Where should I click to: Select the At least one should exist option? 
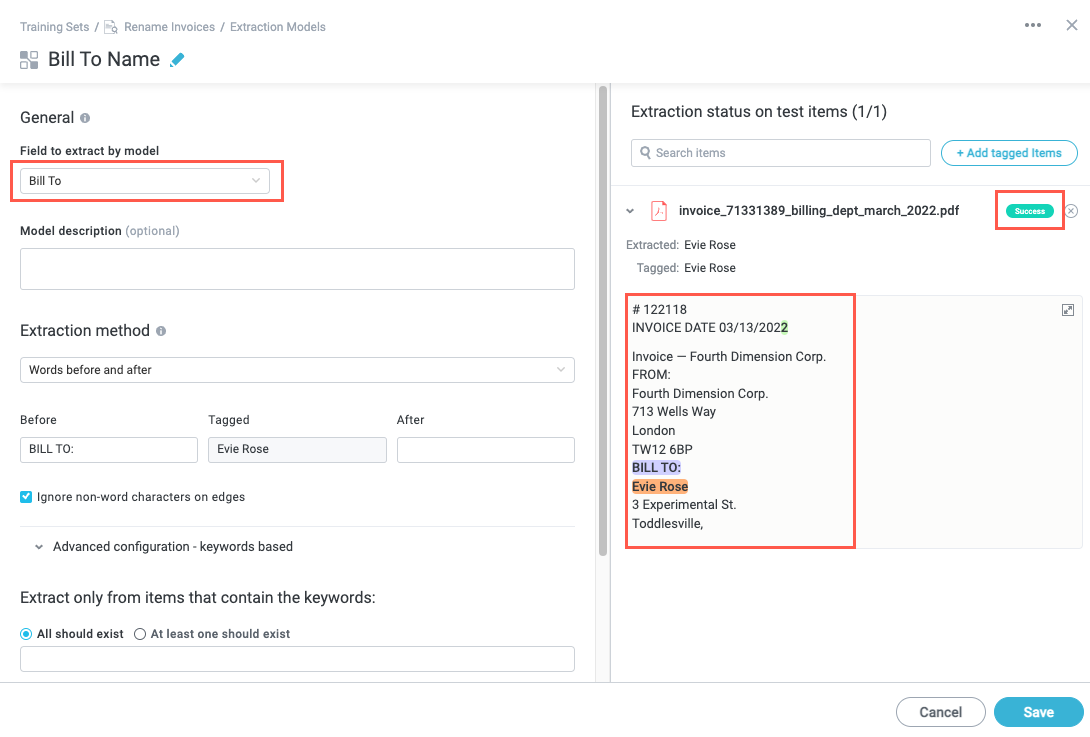coord(140,634)
